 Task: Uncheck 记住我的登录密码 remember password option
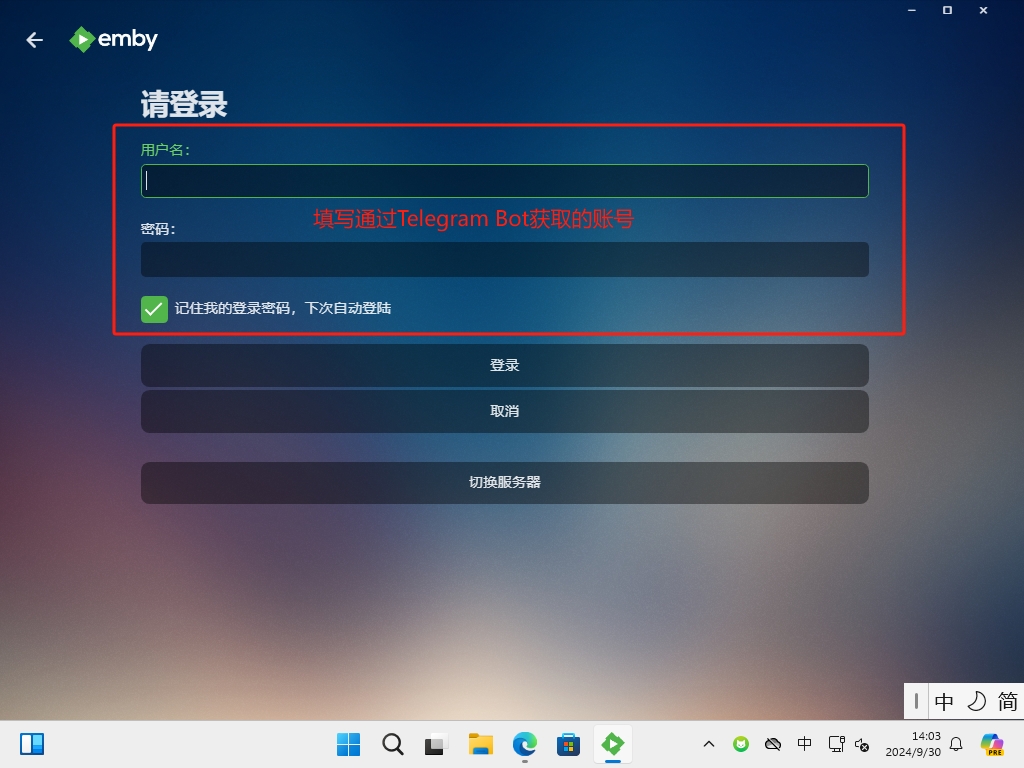click(154, 309)
